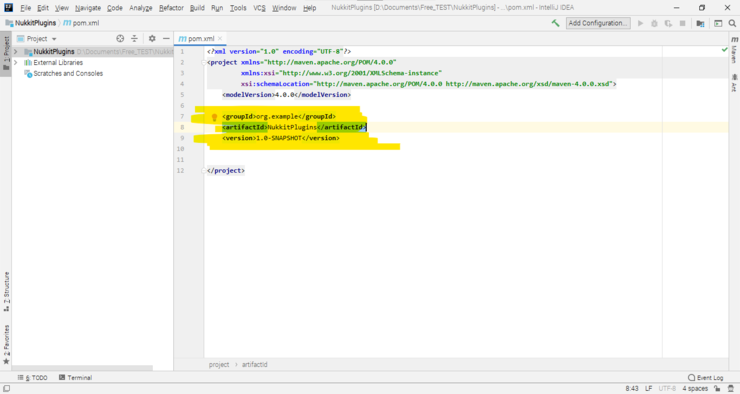
Task: Open the Project view dropdown
Action: (37, 39)
